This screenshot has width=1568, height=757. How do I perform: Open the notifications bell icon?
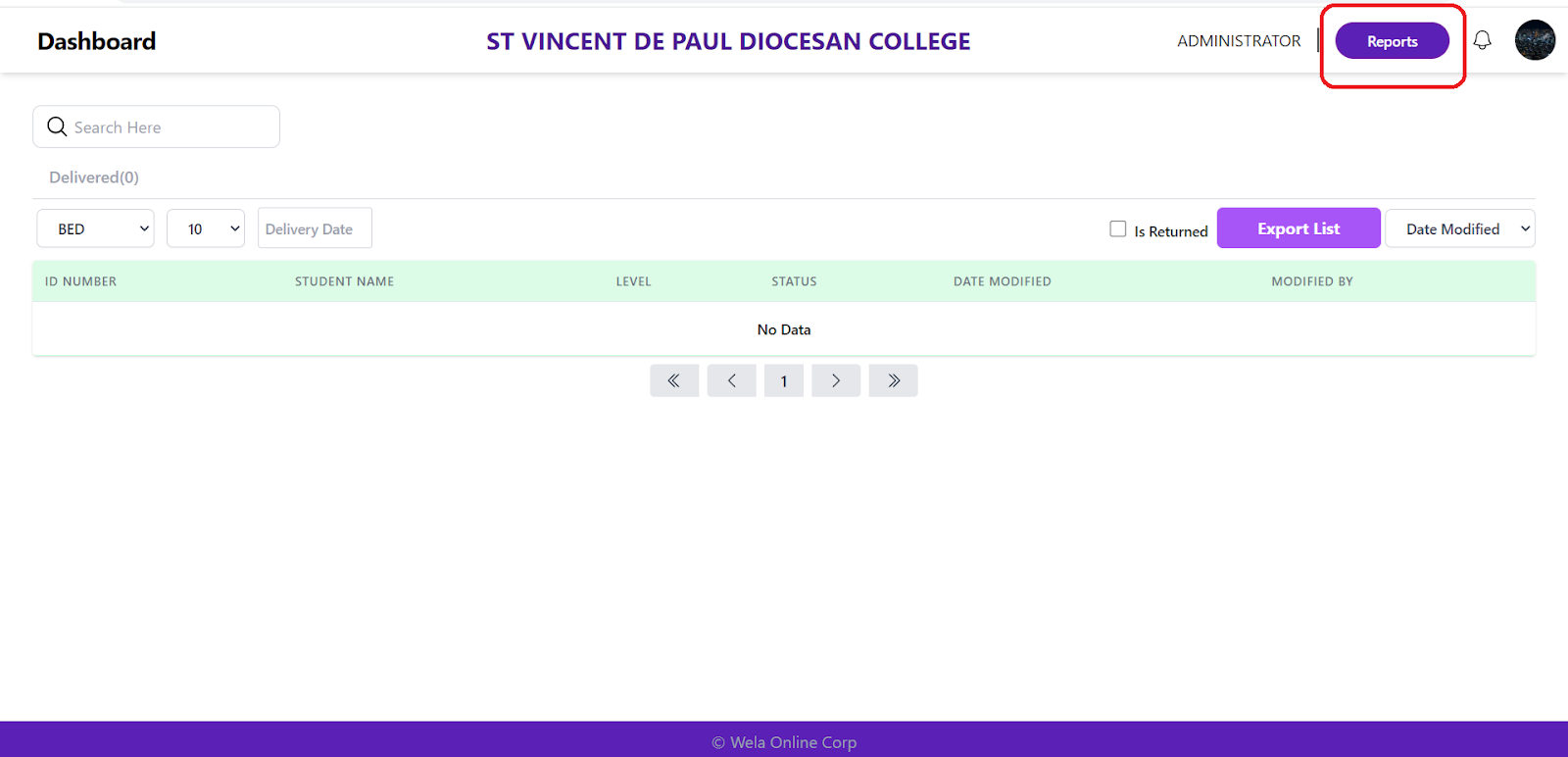[1482, 40]
